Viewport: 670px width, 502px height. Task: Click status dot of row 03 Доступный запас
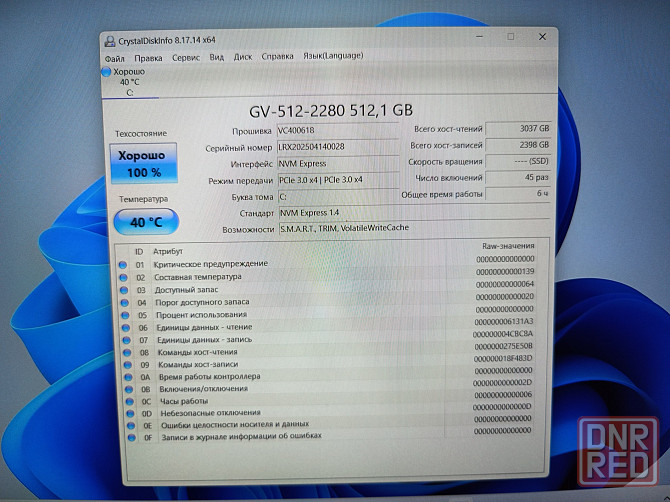[124, 291]
